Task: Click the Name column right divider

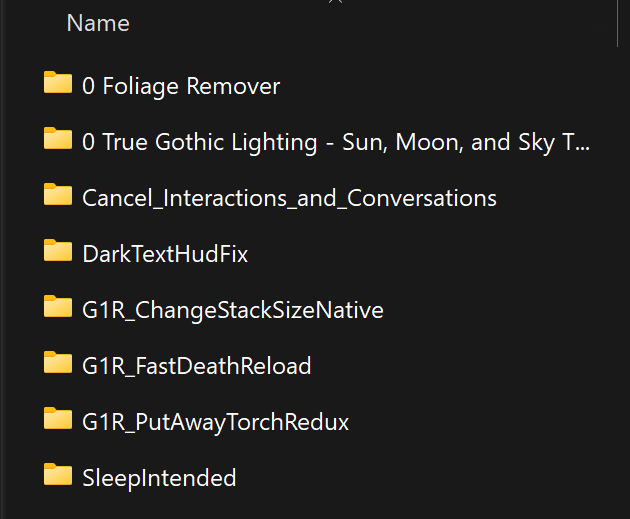Action: 618,23
